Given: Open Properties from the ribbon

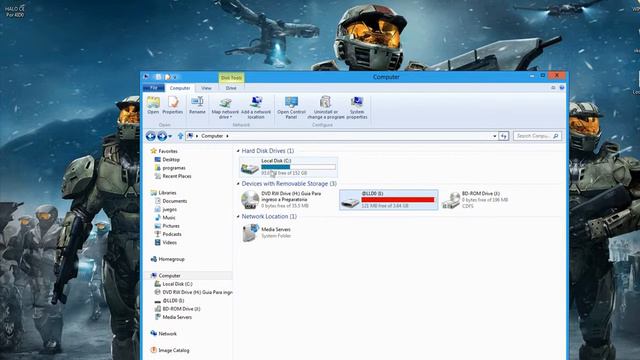Looking at the screenshot, I should [173, 105].
